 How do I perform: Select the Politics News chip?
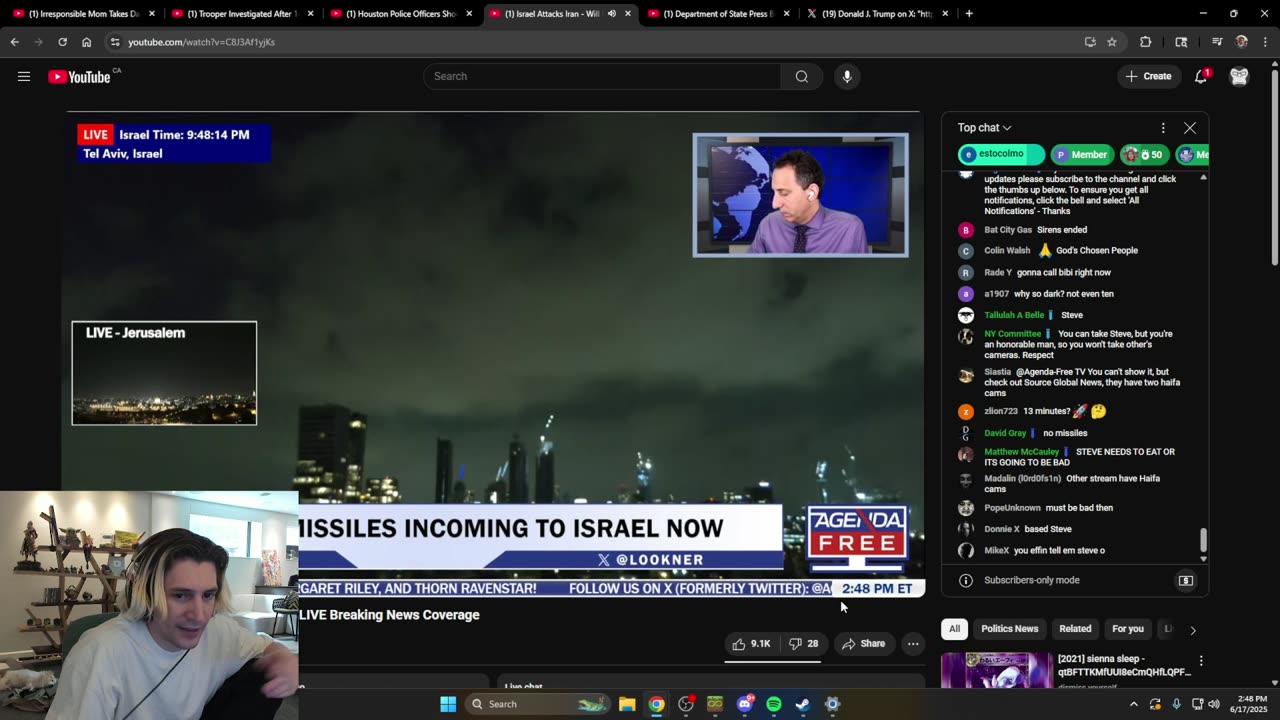[x=1009, y=629]
